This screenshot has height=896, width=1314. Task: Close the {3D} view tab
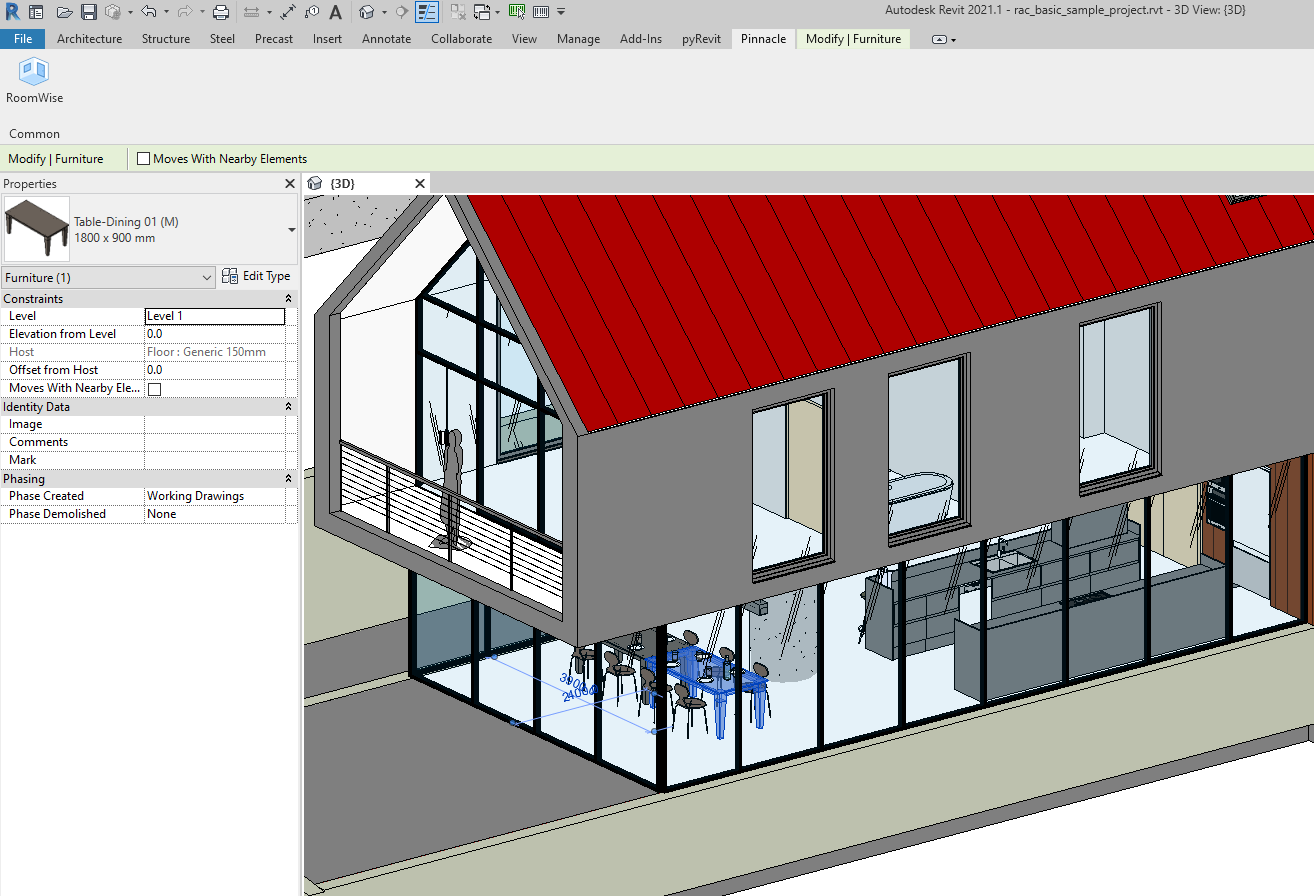pos(420,184)
